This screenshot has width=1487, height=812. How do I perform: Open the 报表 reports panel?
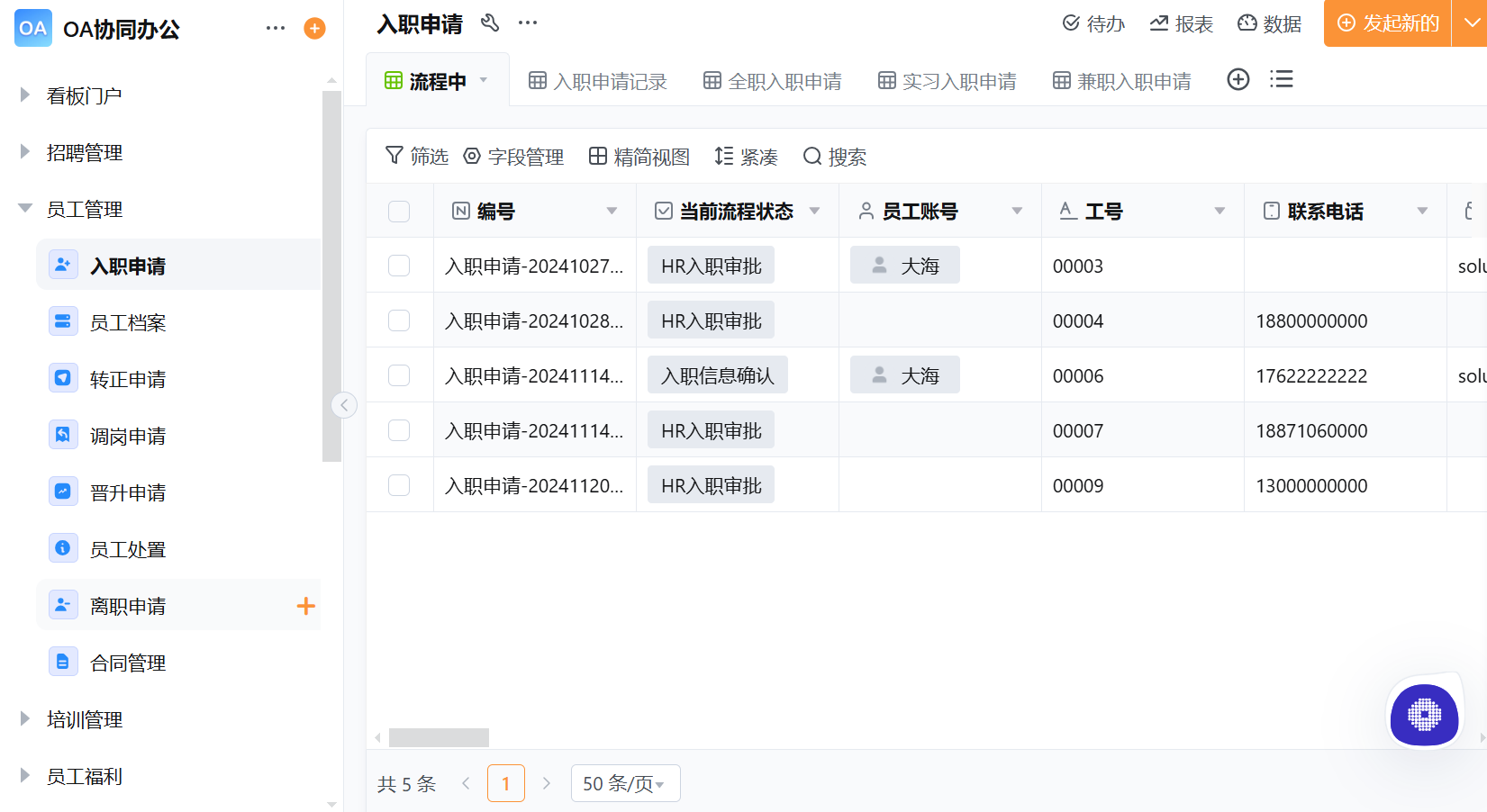coord(1181,23)
